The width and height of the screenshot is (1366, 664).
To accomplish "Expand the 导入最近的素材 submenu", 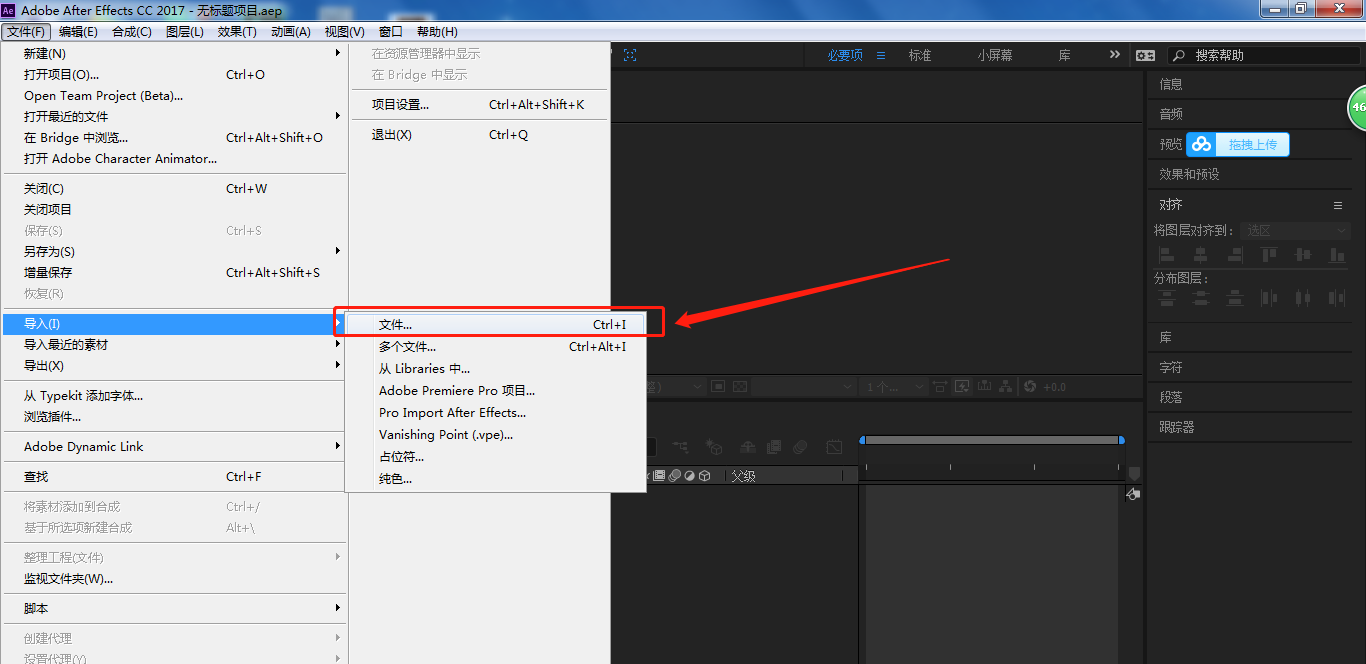I will click(174, 345).
